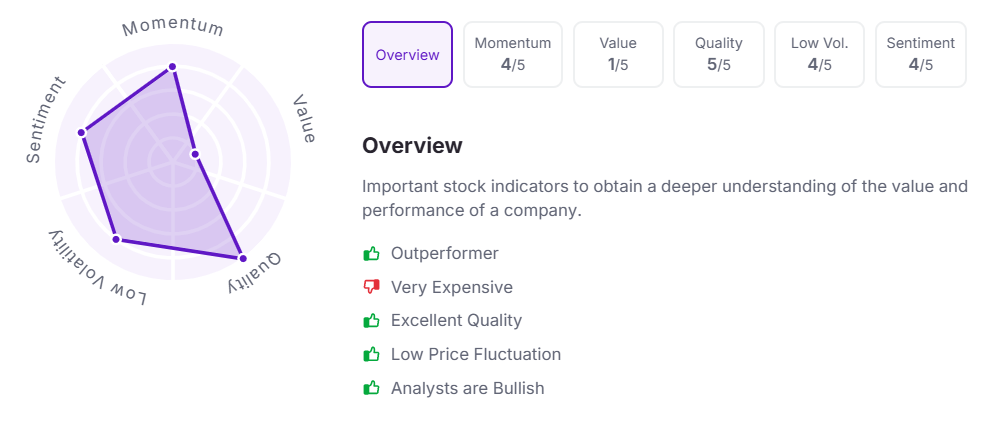Click the Analysts are Bullish text

[x=468, y=388]
